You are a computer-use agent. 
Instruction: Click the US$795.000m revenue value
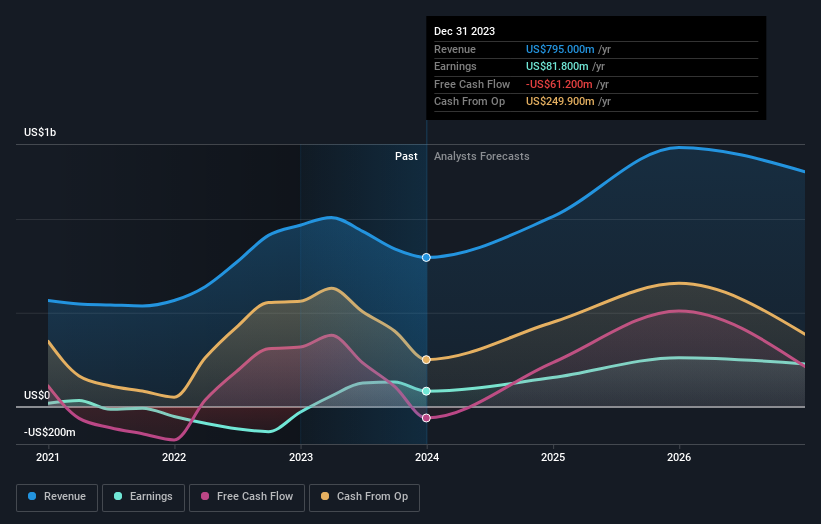560,49
